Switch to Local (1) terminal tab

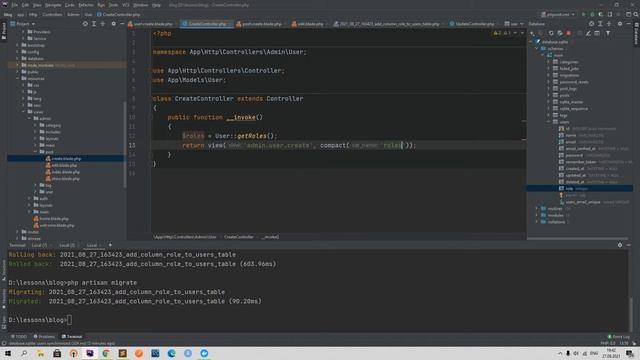pos(39,245)
